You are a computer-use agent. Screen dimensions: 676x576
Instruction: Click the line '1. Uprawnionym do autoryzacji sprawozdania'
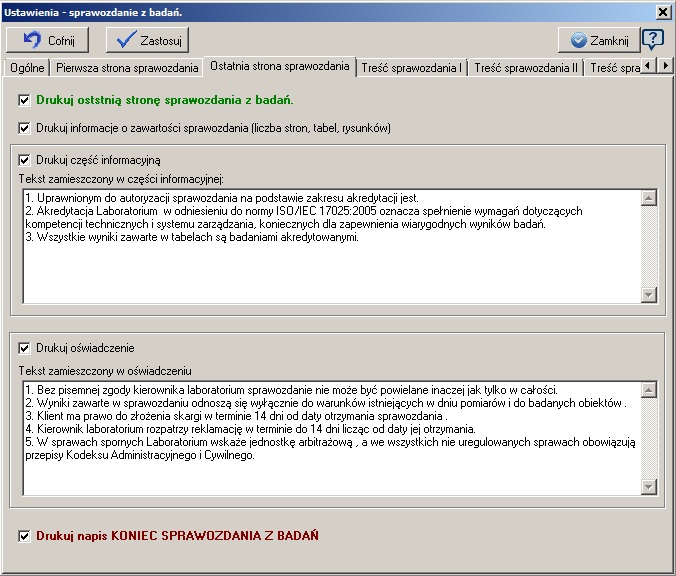click(x=222, y=198)
